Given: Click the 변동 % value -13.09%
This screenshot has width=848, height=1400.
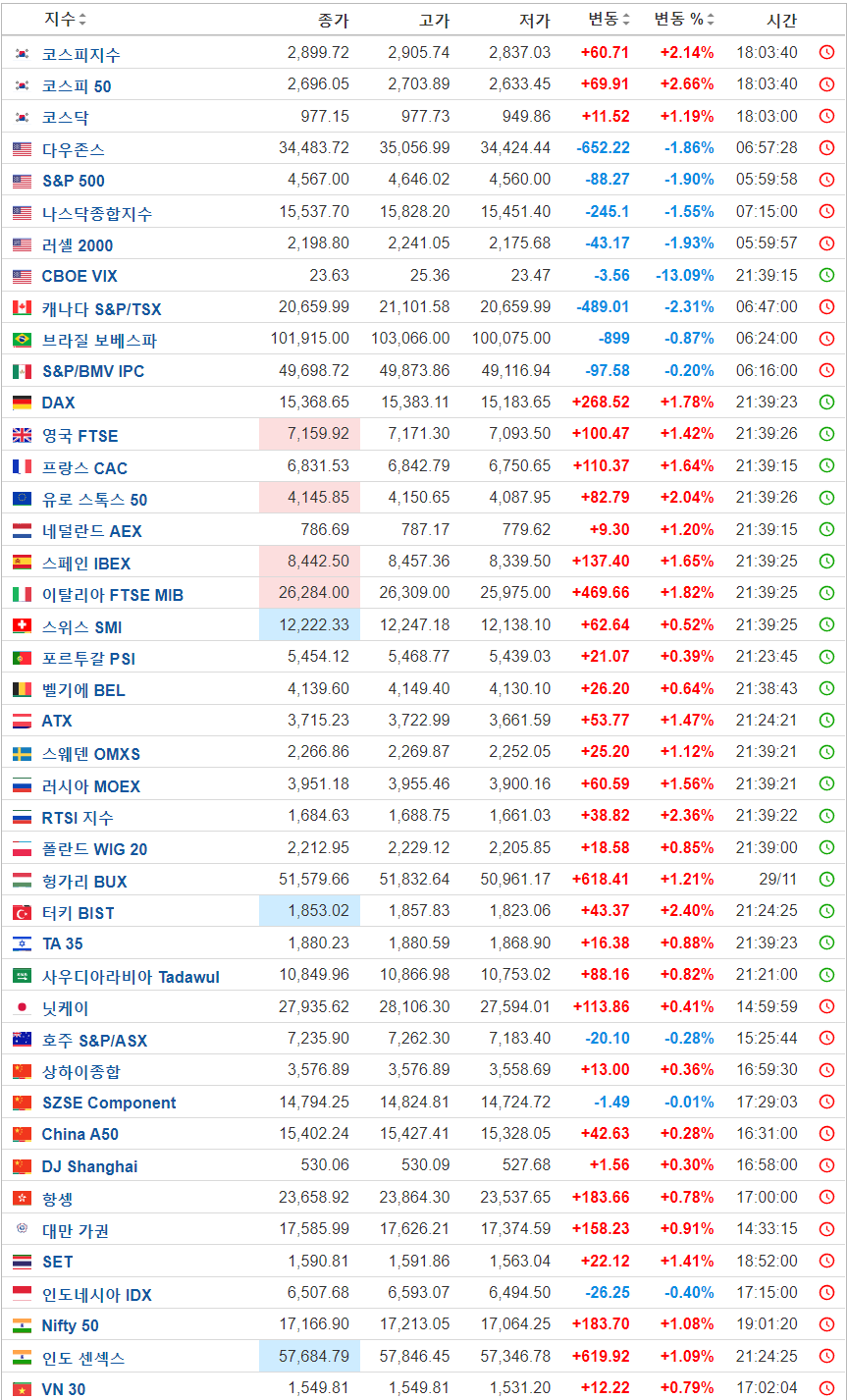Looking at the screenshot, I should [685, 276].
